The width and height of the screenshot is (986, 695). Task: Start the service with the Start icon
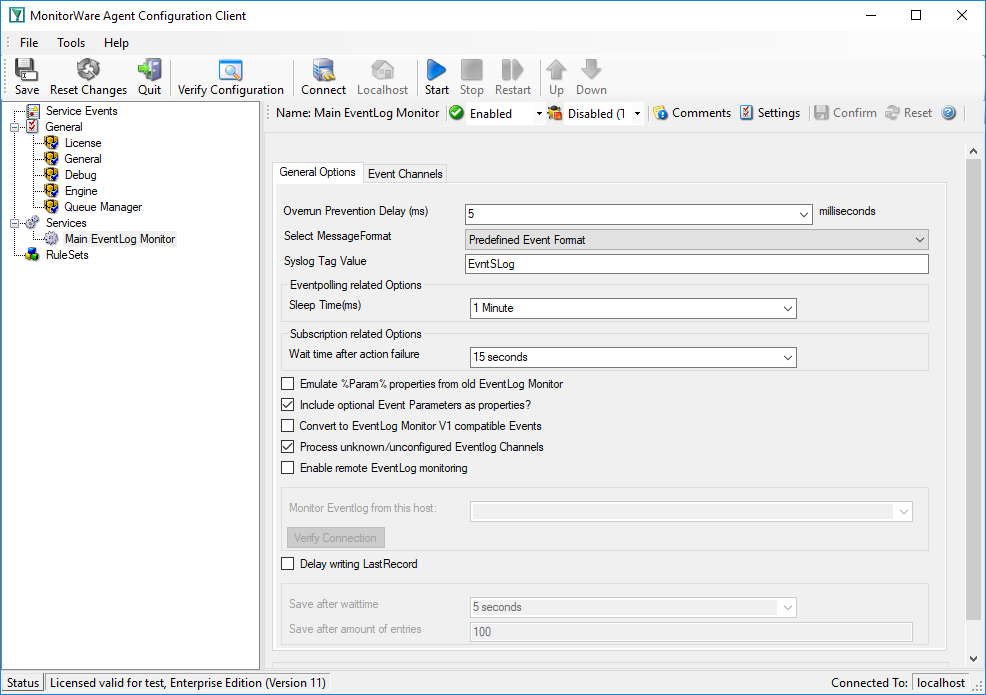point(436,70)
